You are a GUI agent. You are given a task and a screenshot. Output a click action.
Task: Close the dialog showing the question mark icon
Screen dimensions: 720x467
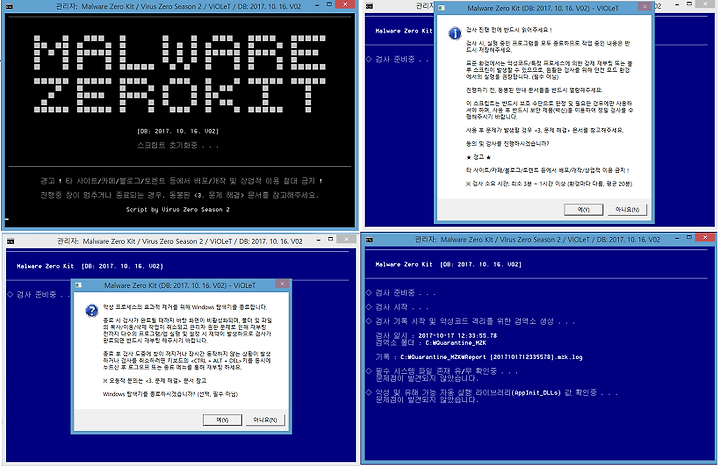pos(282,284)
